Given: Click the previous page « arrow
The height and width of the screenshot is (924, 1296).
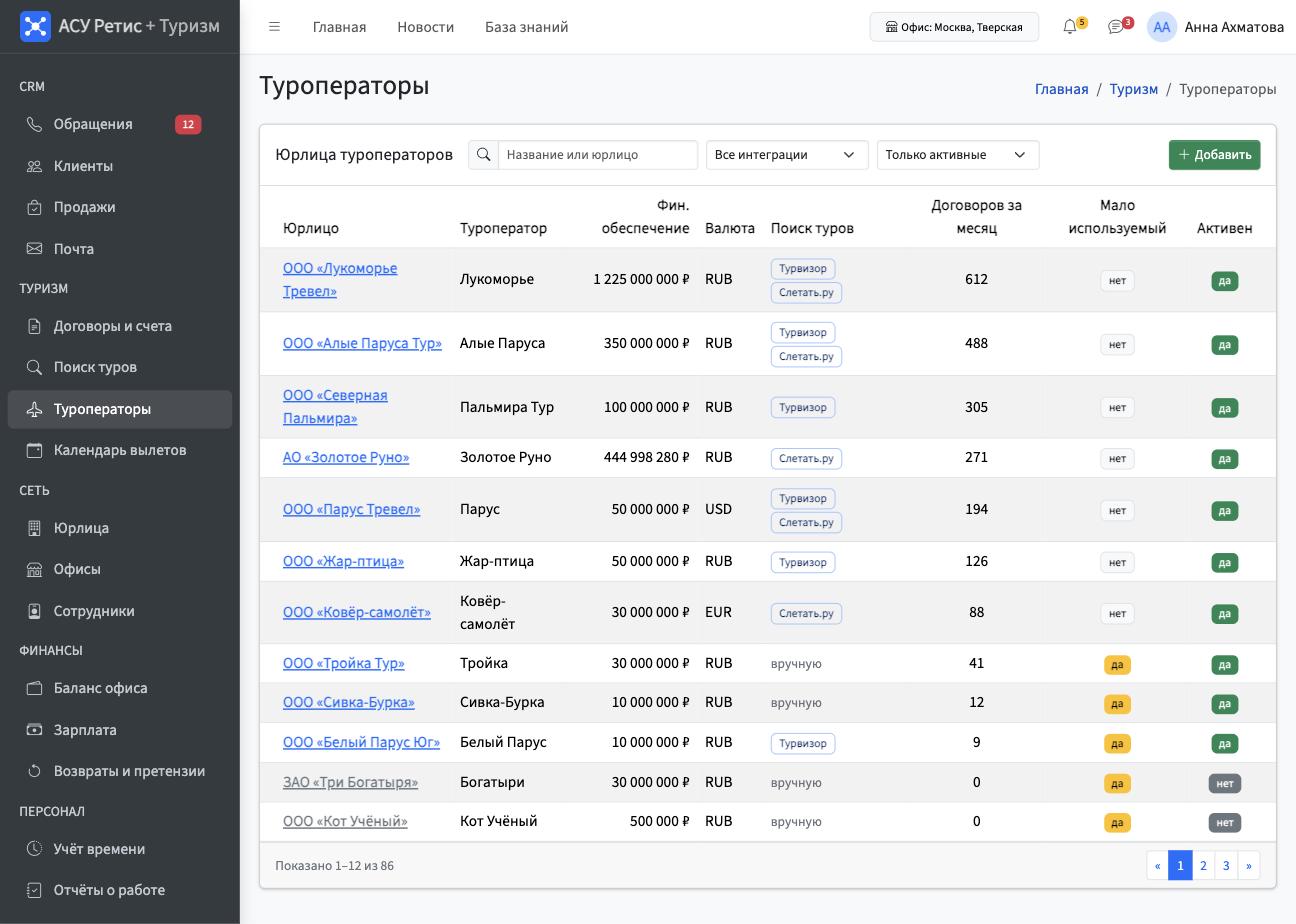Looking at the screenshot, I should [1158, 866].
